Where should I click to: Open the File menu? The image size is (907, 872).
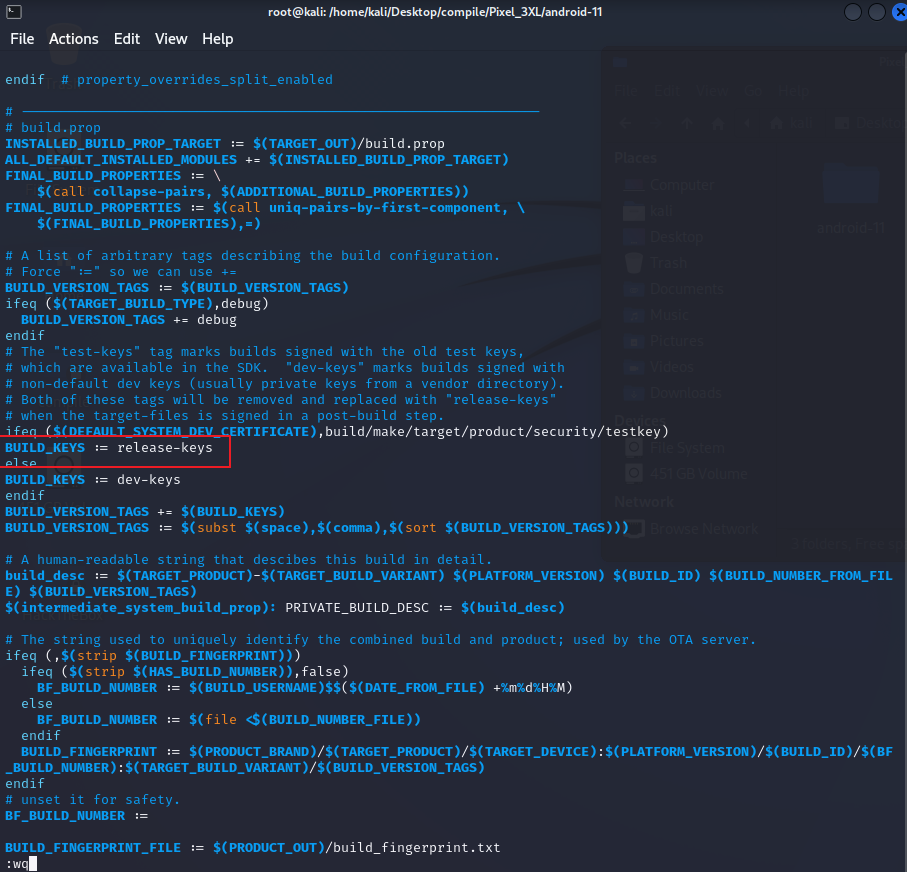tap(22, 39)
